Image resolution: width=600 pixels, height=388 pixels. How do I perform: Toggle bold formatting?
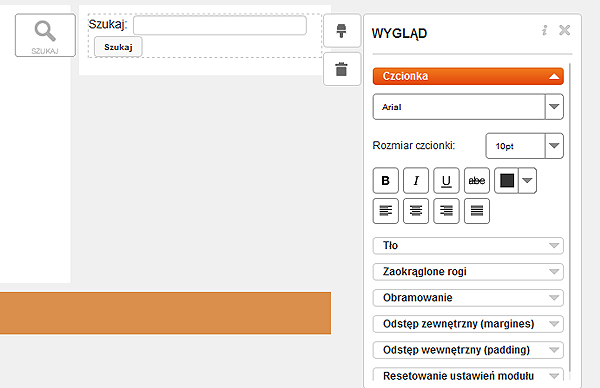click(386, 181)
